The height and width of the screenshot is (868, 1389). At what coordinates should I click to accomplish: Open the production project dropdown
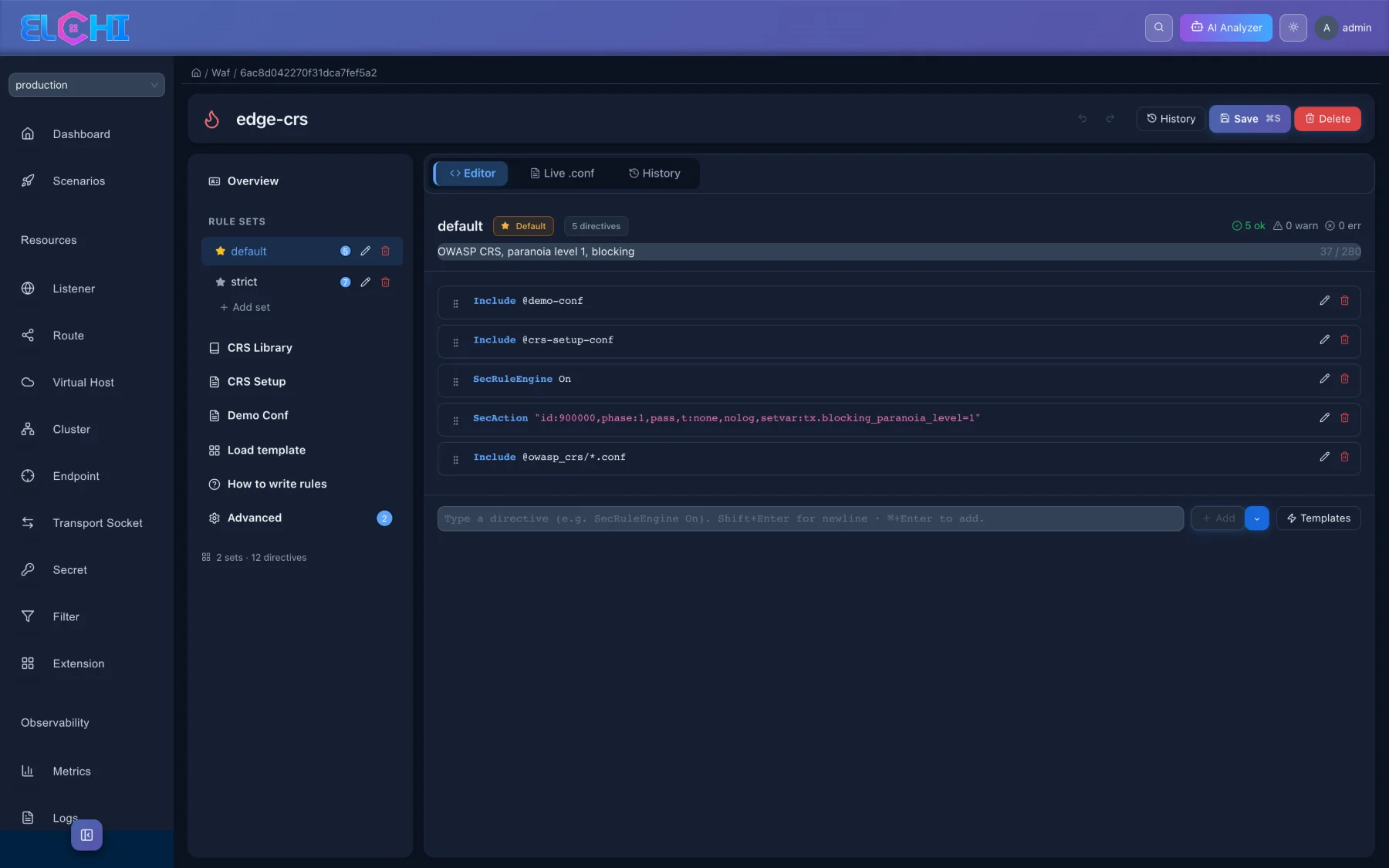point(86,85)
